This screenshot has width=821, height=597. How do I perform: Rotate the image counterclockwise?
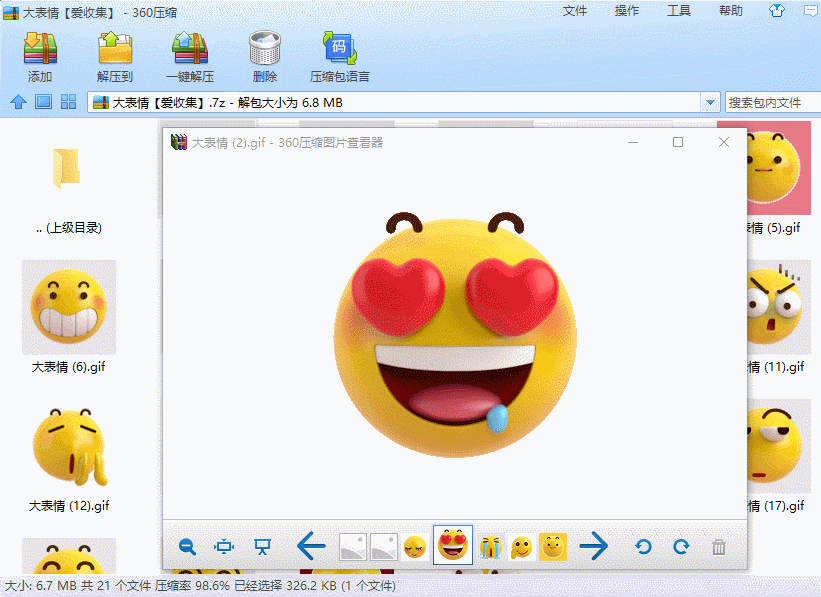tap(644, 546)
